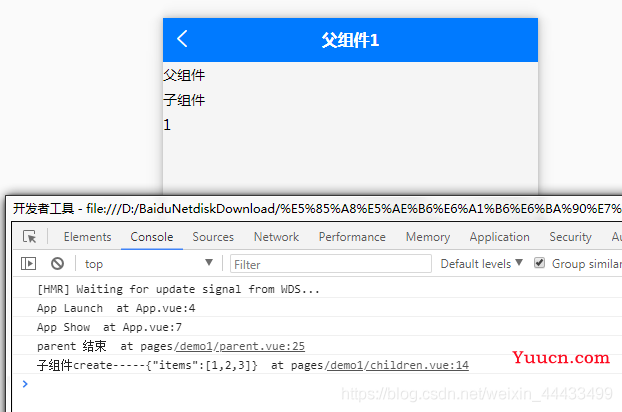
Task: Switch to the Memory tab
Action: 427,237
